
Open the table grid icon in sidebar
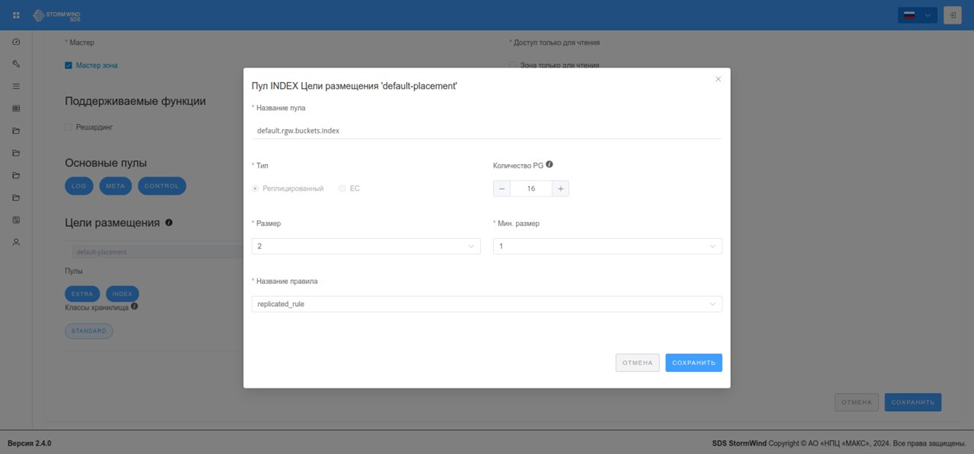(x=16, y=108)
